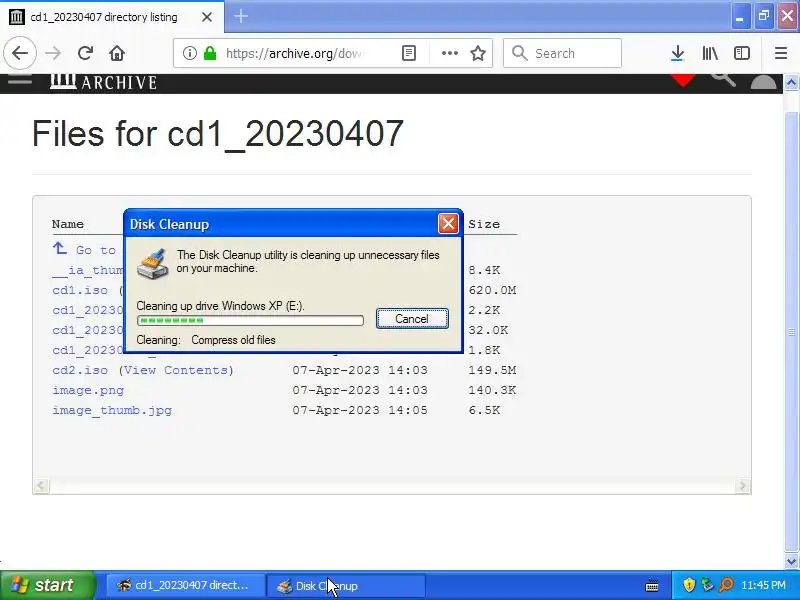Toggle reader view in address bar
Viewport: 800px width, 600px height.
coord(409,53)
